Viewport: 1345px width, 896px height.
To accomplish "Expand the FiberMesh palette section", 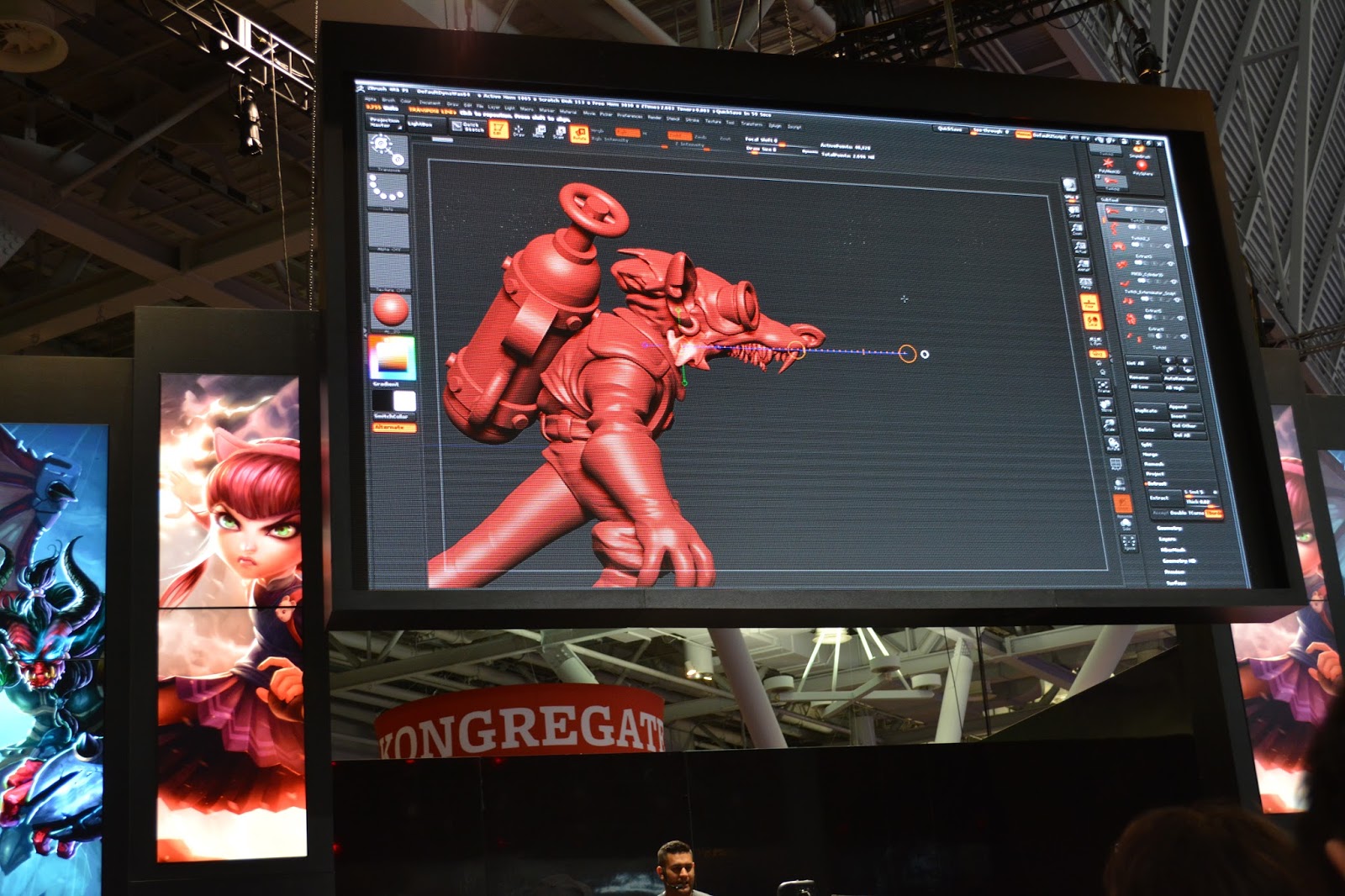I will 1173,551.
